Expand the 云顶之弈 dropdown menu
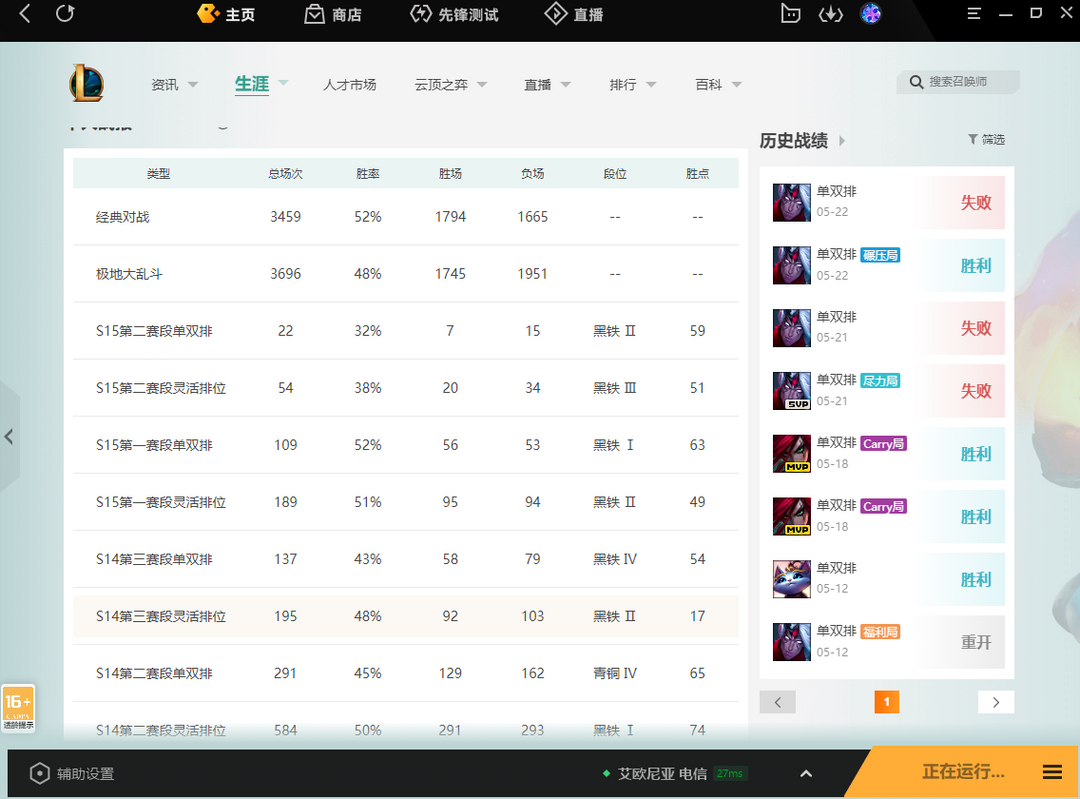Viewport: 1080px width, 799px height. tap(451, 85)
